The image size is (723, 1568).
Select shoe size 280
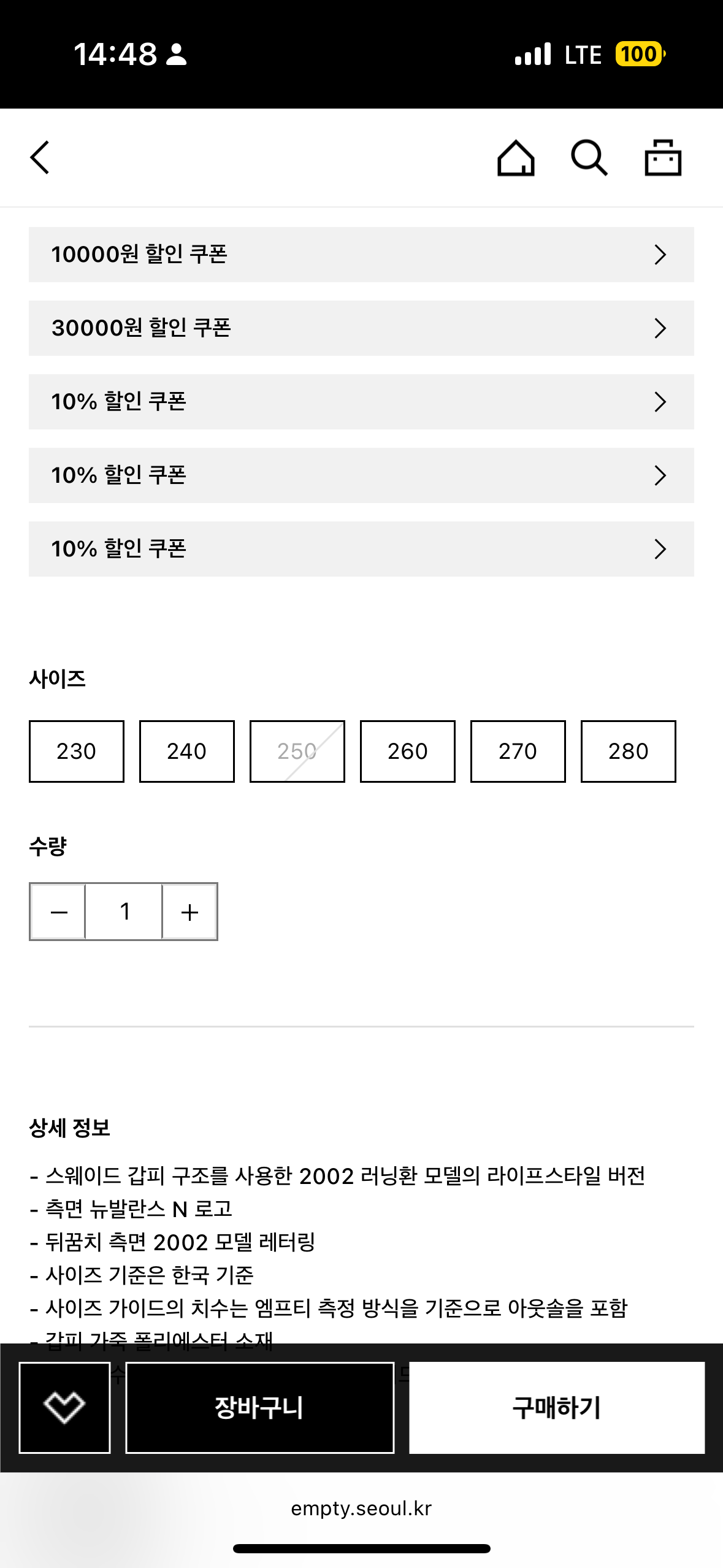(629, 751)
